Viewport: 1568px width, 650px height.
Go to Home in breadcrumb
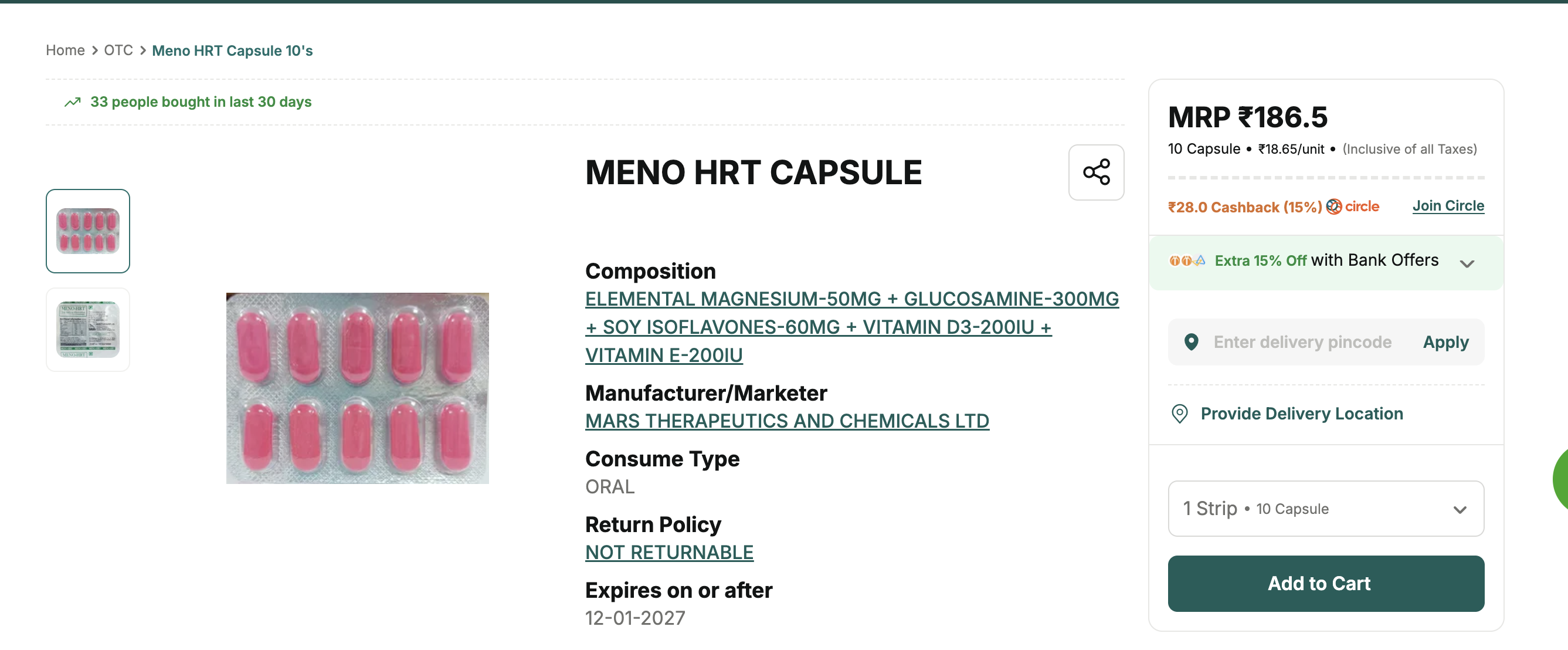65,50
